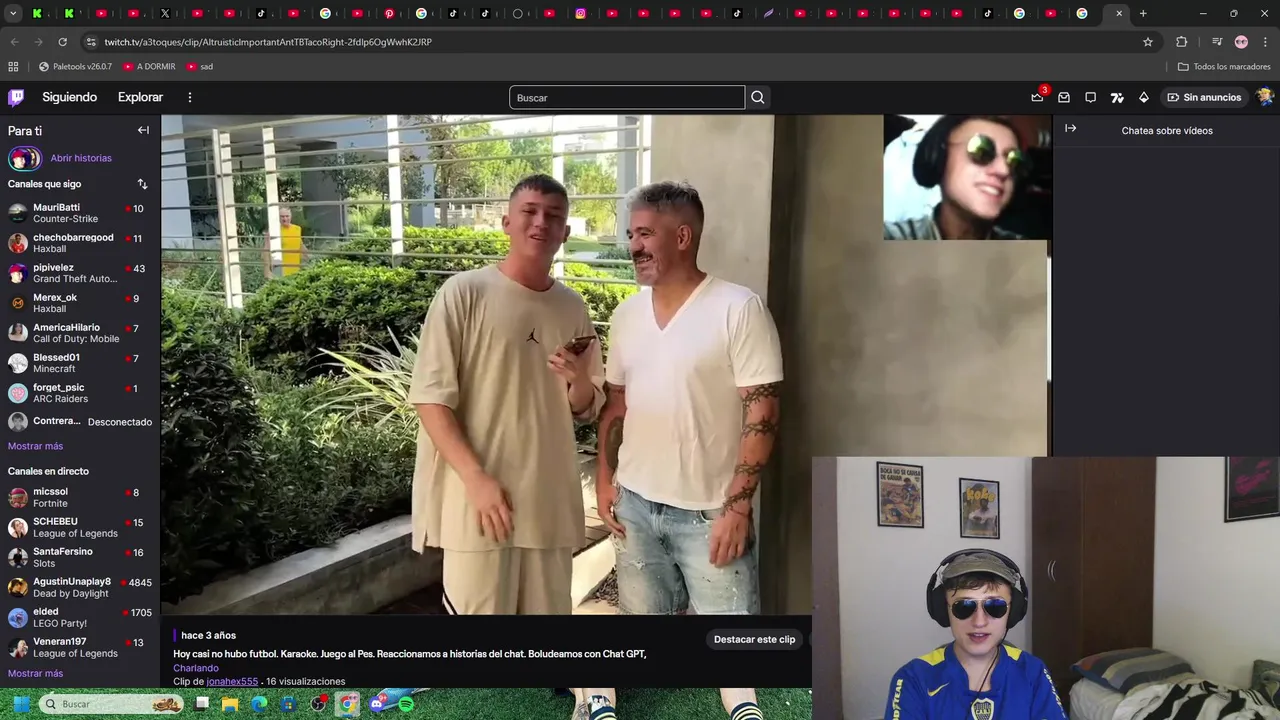Open Chrome three-dot menu
Image resolution: width=1280 pixels, height=720 pixels.
coord(1264,42)
